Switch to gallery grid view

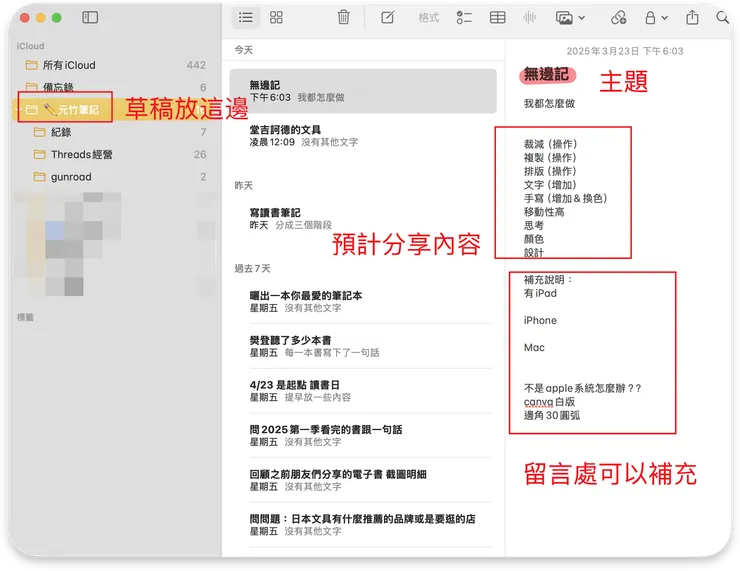276,18
